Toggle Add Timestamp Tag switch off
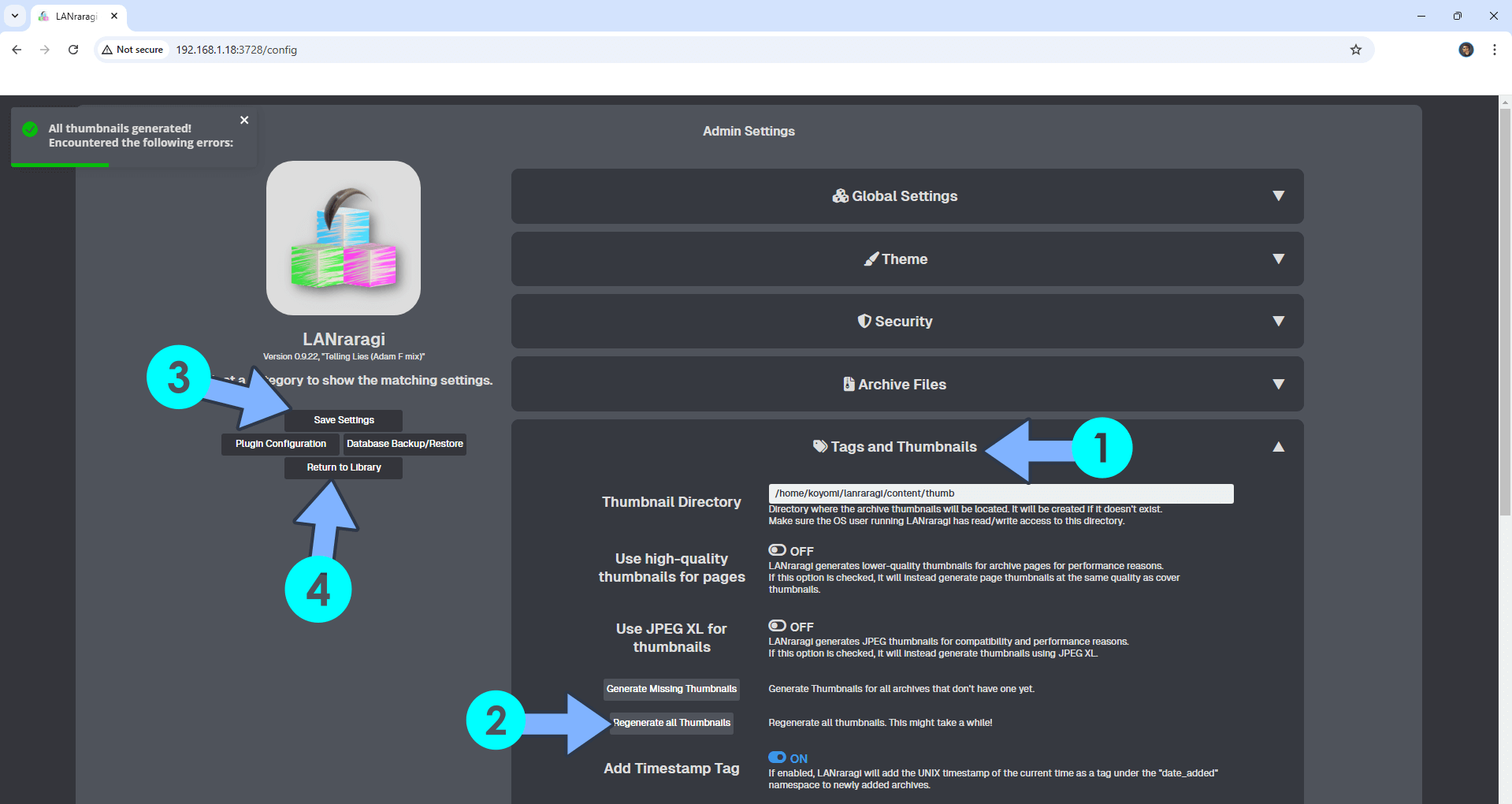 (778, 757)
